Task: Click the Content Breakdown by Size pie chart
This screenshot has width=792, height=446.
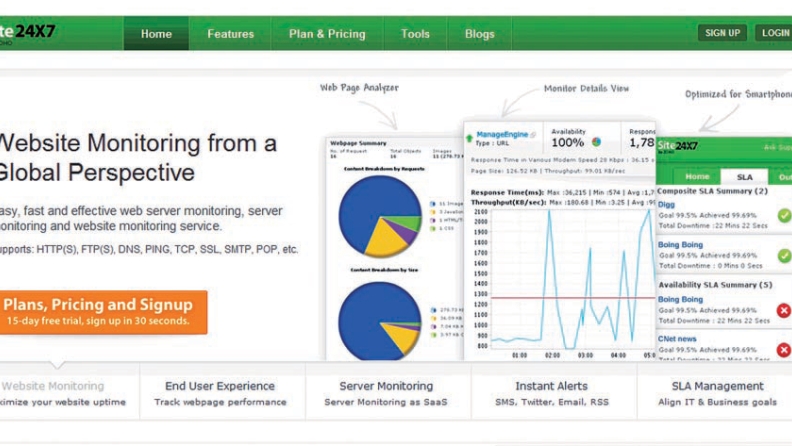Action: [x=380, y=321]
